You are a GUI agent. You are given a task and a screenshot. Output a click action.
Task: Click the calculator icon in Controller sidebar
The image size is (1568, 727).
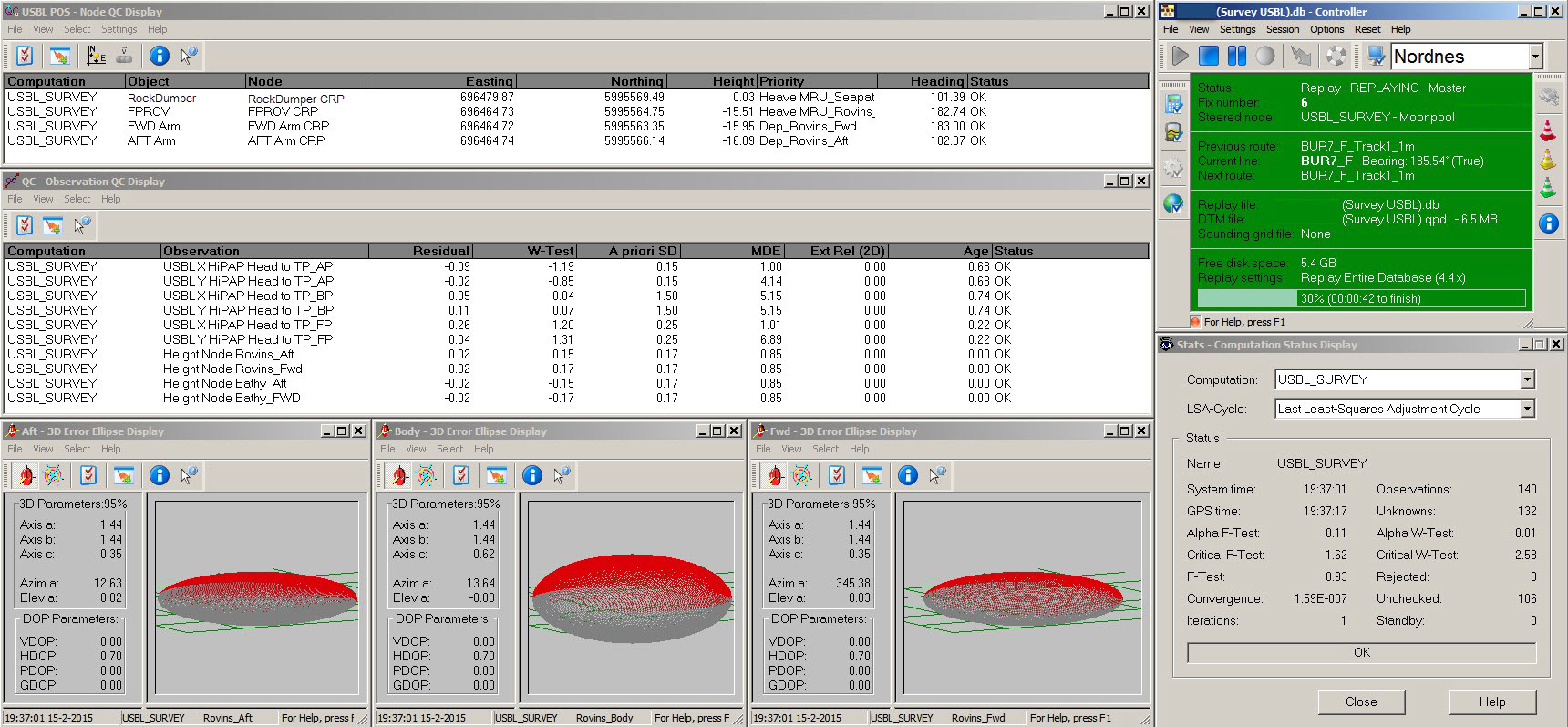pyautogui.click(x=1173, y=103)
